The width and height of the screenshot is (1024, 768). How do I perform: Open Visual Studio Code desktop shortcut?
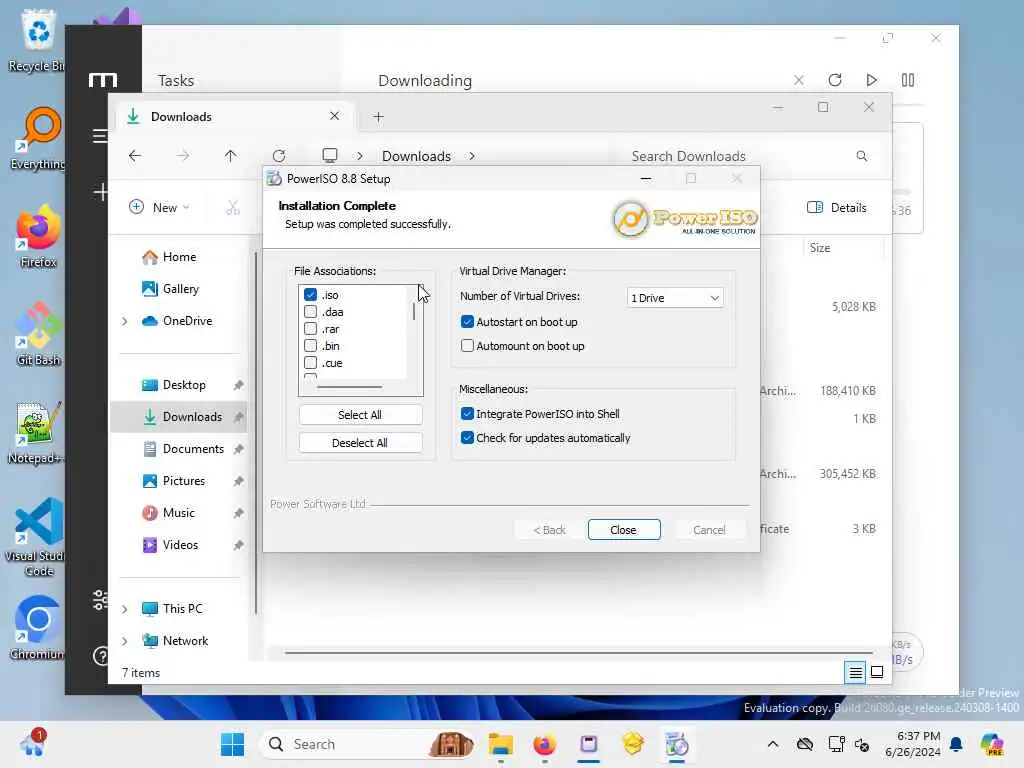click(36, 537)
